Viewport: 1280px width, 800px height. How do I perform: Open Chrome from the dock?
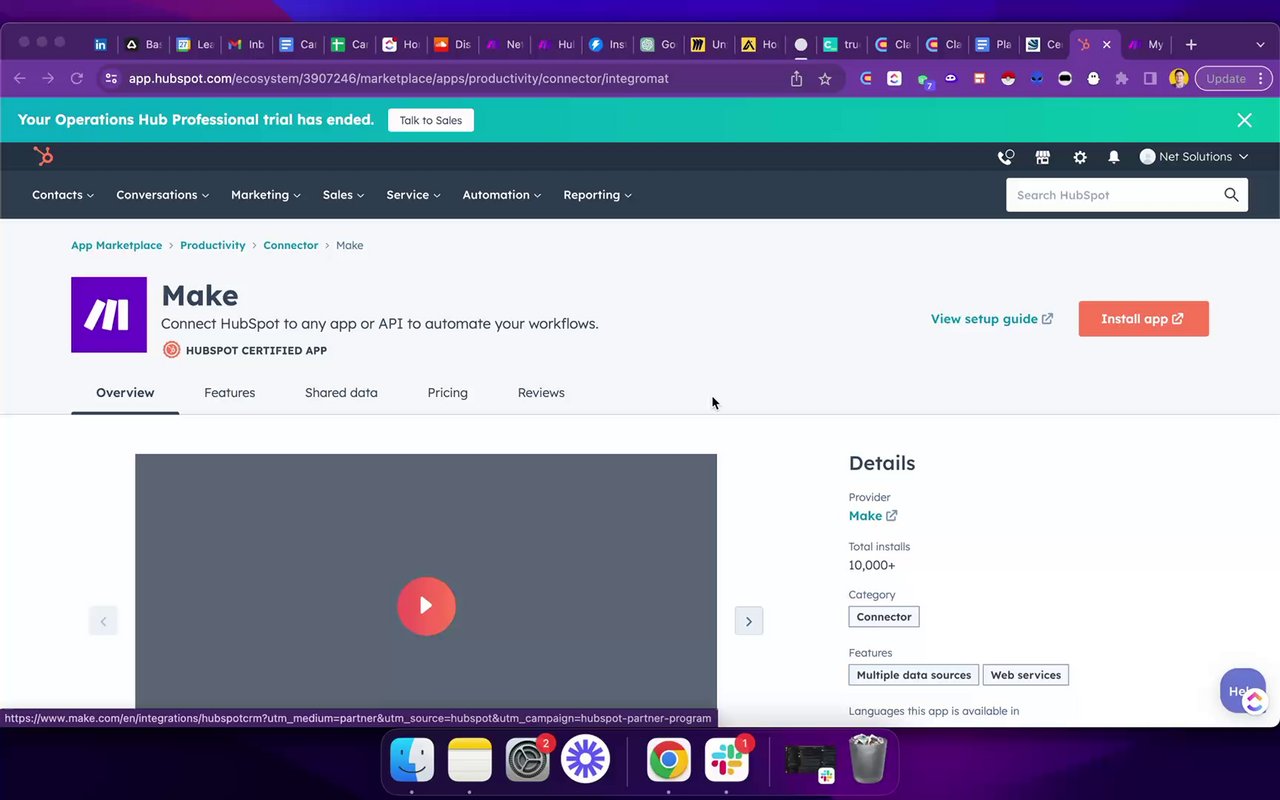click(669, 760)
